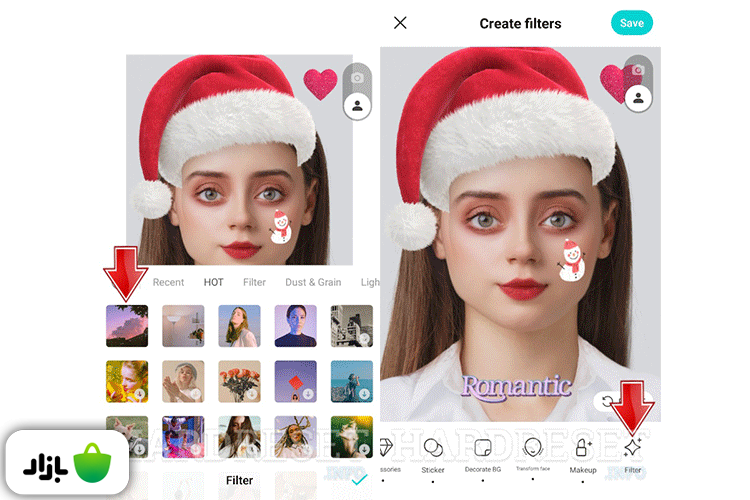Open the Dust & Grain filter tab

(x=313, y=283)
